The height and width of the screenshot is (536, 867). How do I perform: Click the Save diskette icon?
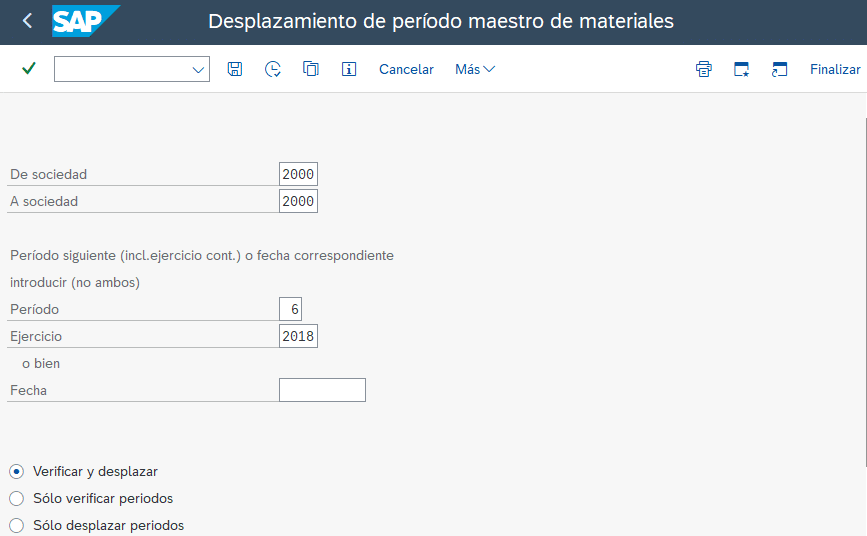pos(235,69)
